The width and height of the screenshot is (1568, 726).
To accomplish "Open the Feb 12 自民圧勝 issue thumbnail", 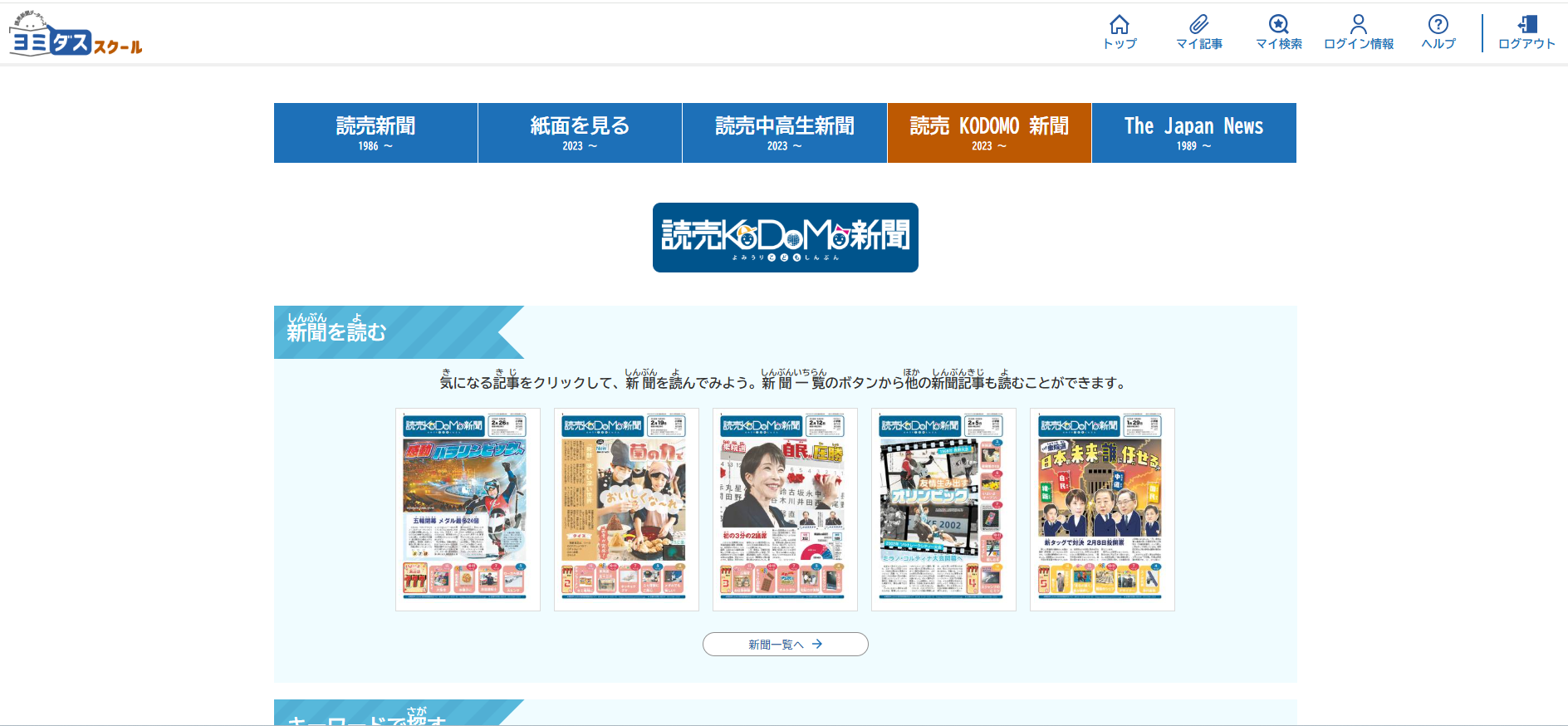I will pyautogui.click(x=785, y=509).
